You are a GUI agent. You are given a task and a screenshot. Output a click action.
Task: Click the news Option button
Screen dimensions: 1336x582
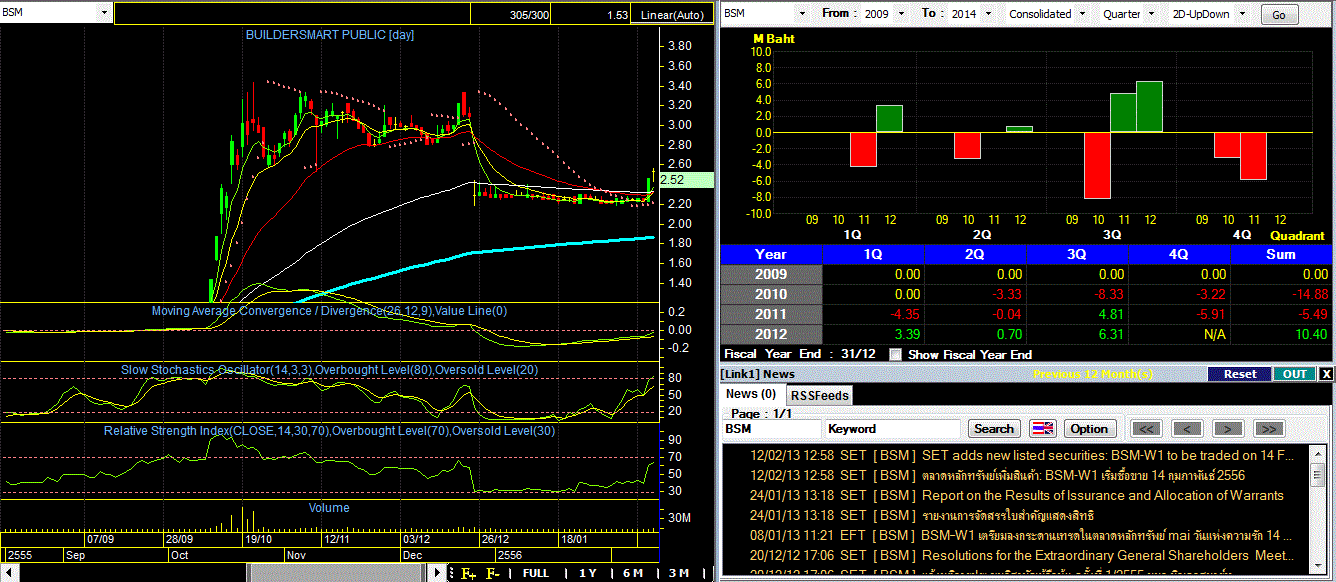[x=1089, y=429]
